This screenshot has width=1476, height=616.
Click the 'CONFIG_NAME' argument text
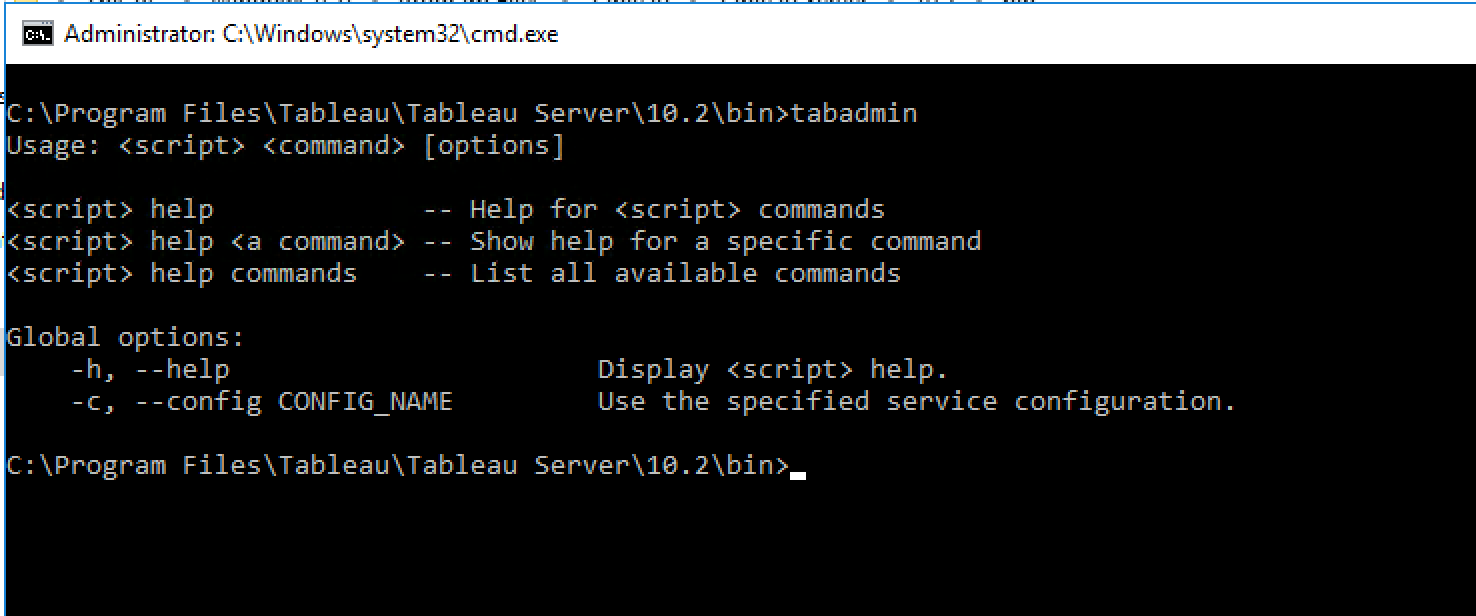(365, 402)
